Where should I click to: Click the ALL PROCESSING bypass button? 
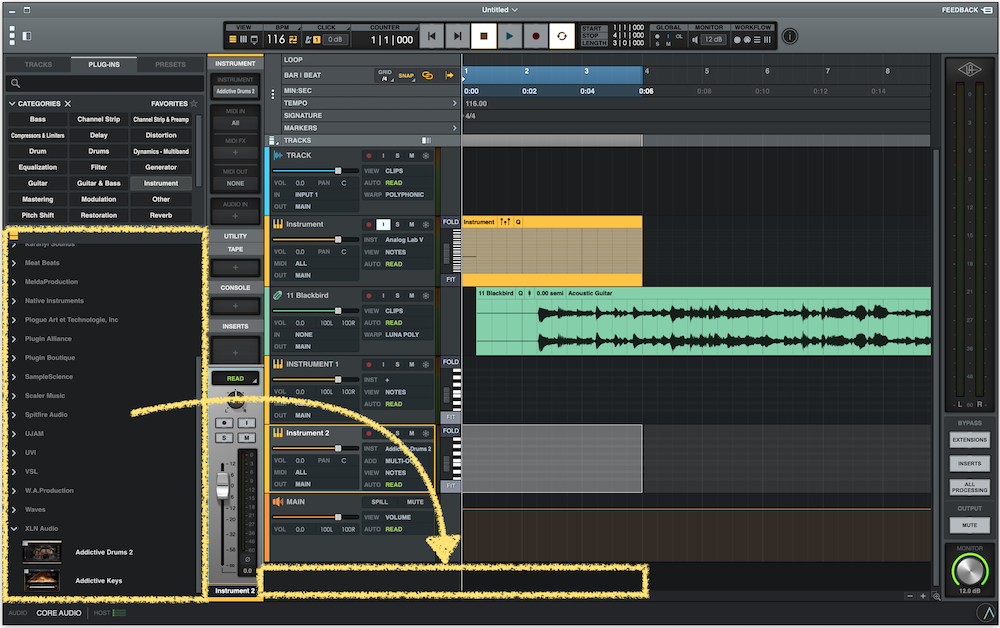click(x=969, y=487)
